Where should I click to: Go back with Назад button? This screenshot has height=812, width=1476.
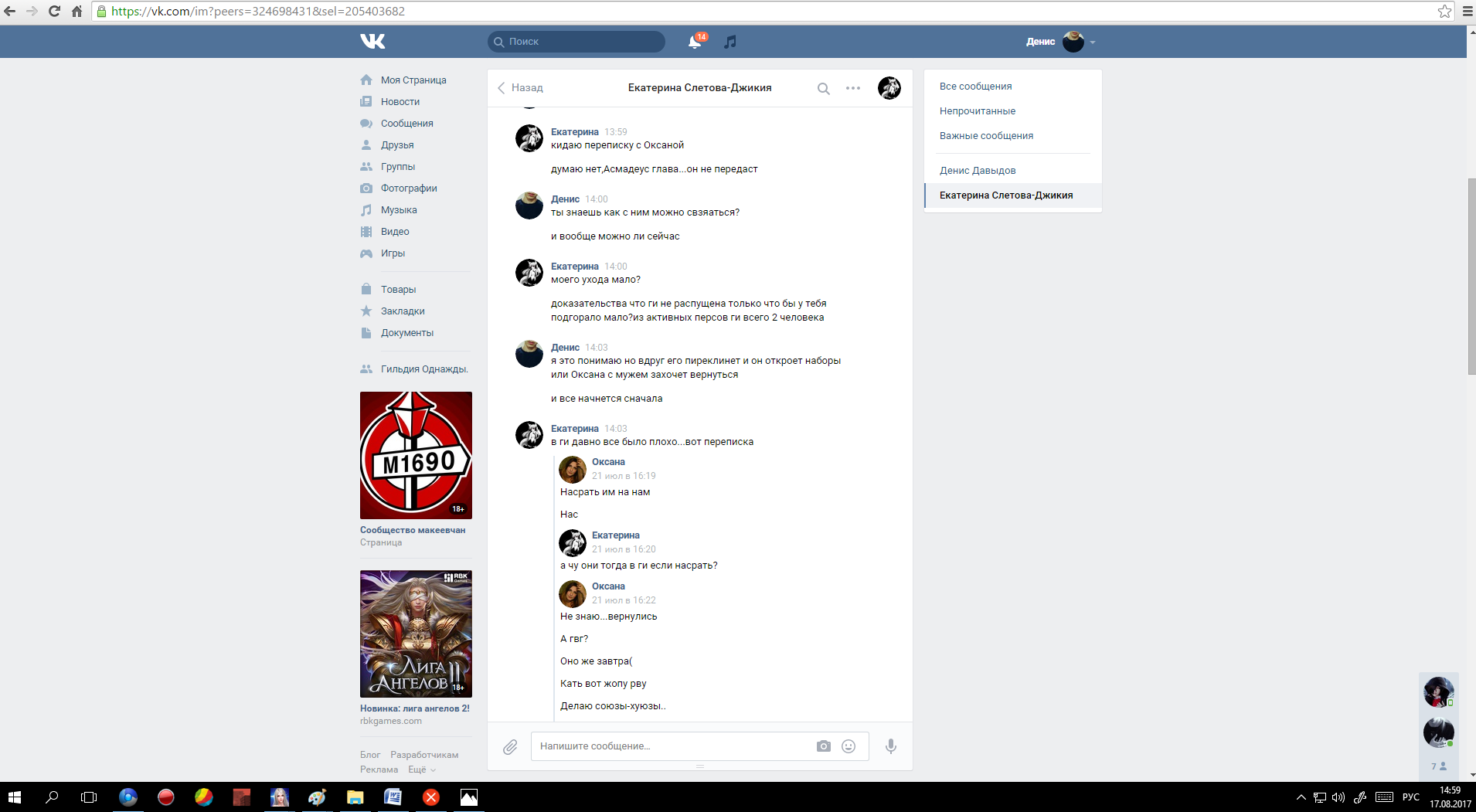point(520,88)
